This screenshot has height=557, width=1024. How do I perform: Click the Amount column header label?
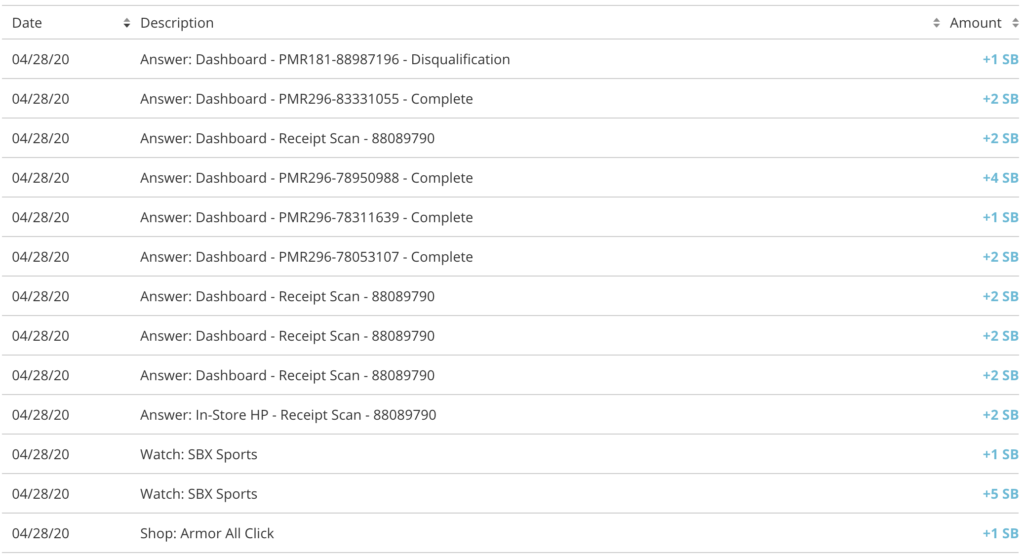point(975,23)
